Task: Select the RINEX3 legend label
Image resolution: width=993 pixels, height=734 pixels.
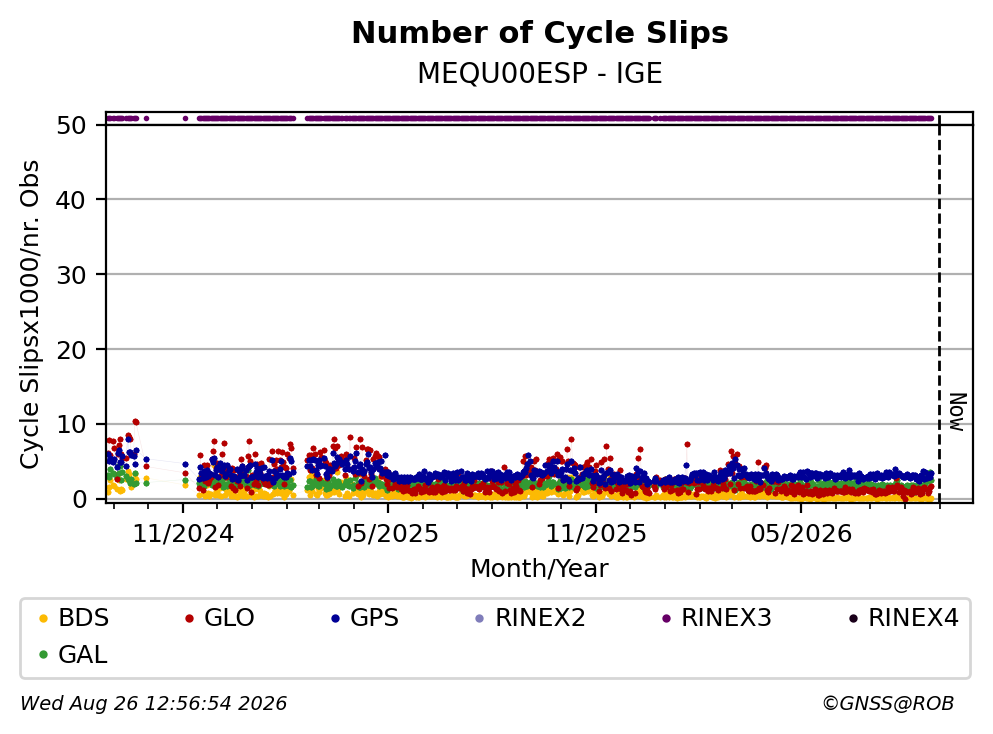Action: tap(726, 617)
